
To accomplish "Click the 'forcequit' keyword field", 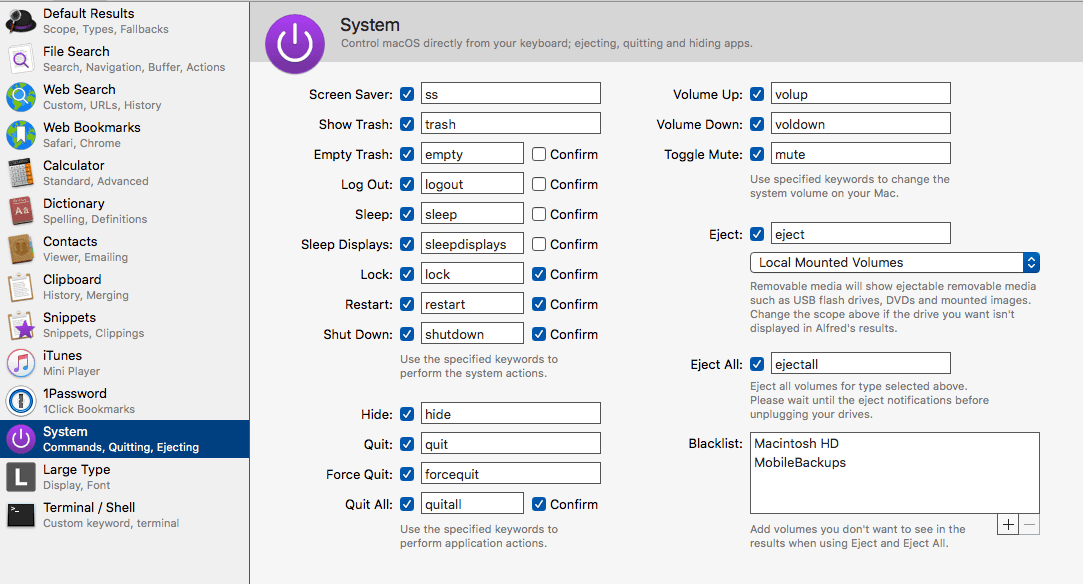I will pyautogui.click(x=510, y=474).
